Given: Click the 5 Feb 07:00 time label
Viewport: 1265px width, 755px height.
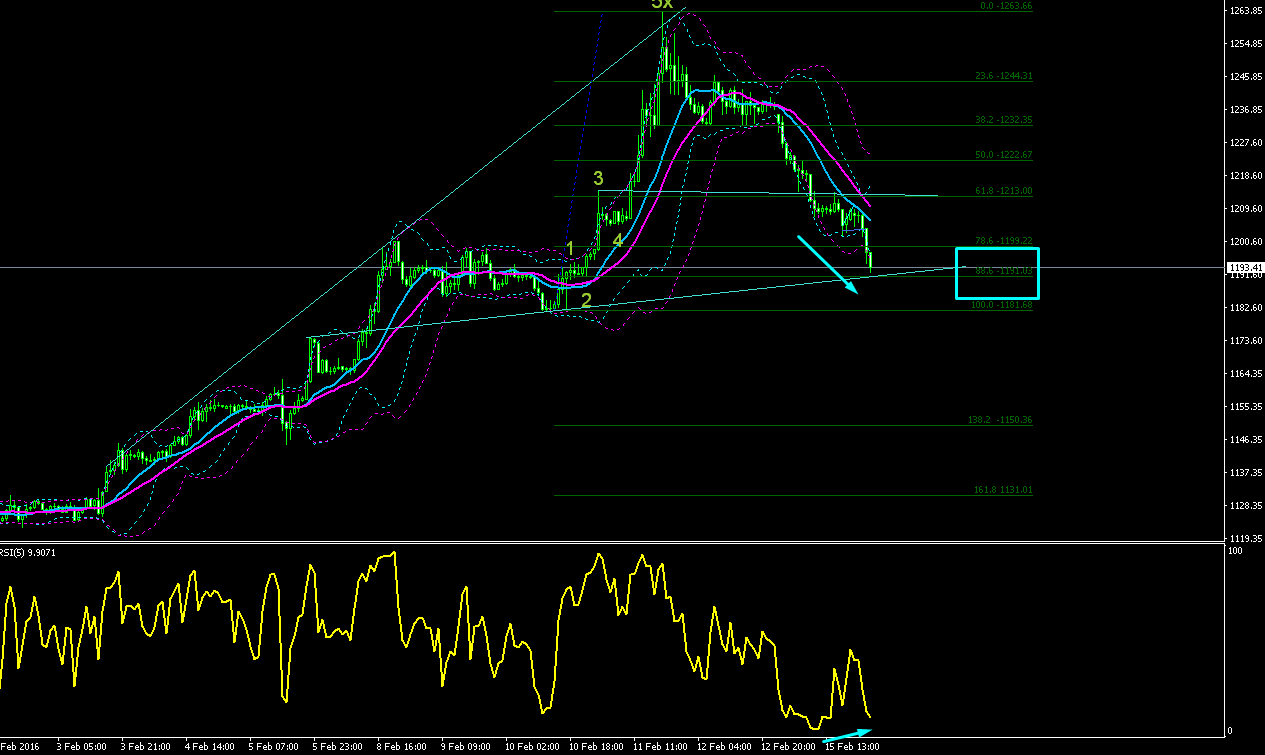Looking at the screenshot, I should [x=274, y=746].
